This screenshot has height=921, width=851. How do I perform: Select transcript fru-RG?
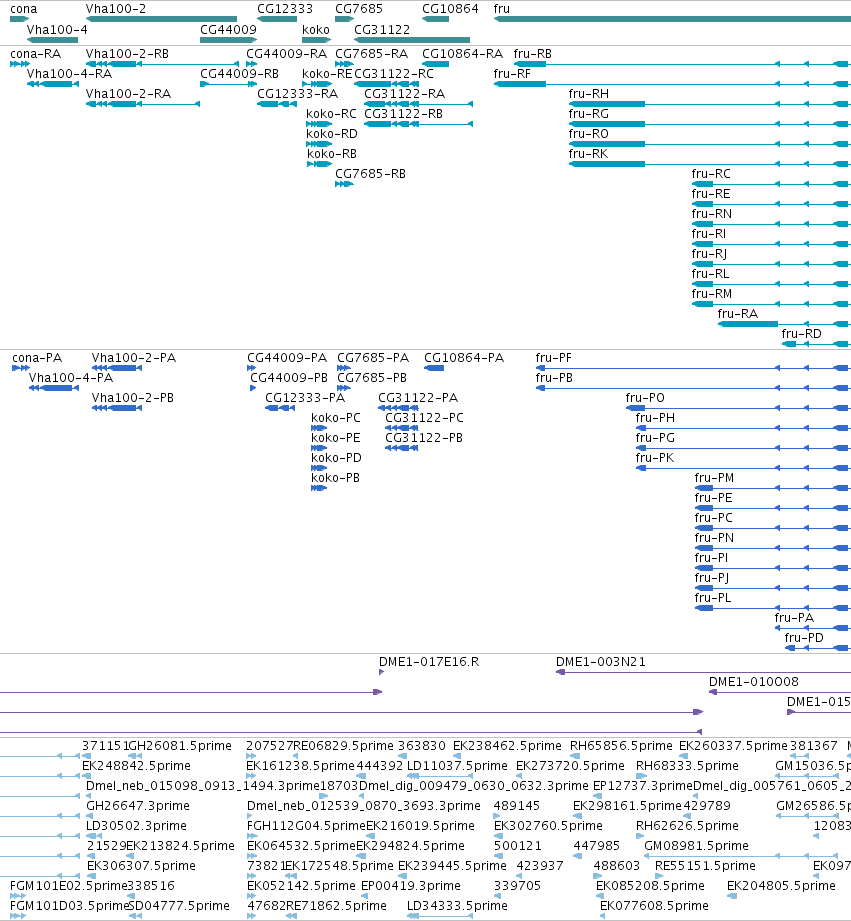tap(588, 114)
